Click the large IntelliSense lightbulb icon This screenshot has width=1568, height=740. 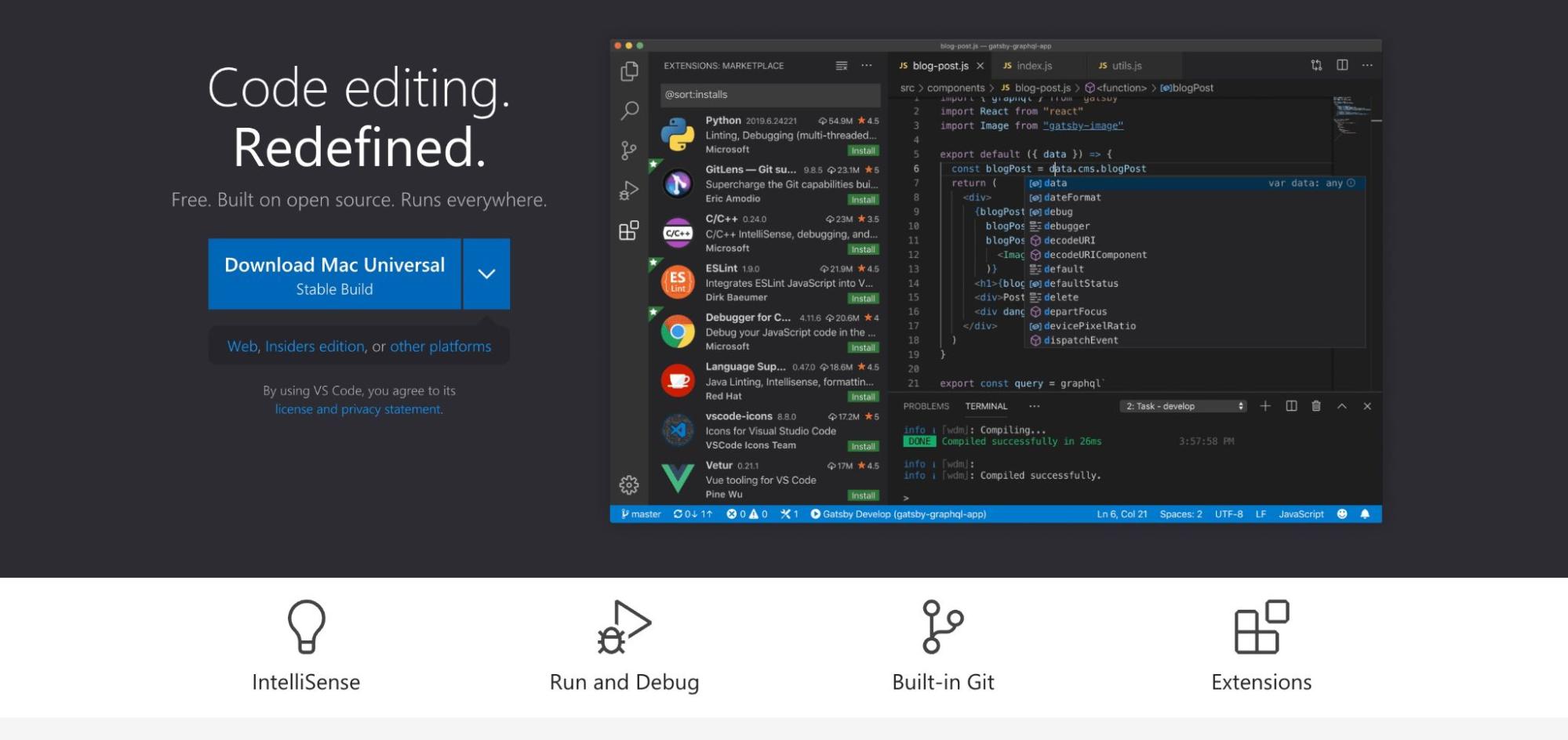[x=306, y=626]
